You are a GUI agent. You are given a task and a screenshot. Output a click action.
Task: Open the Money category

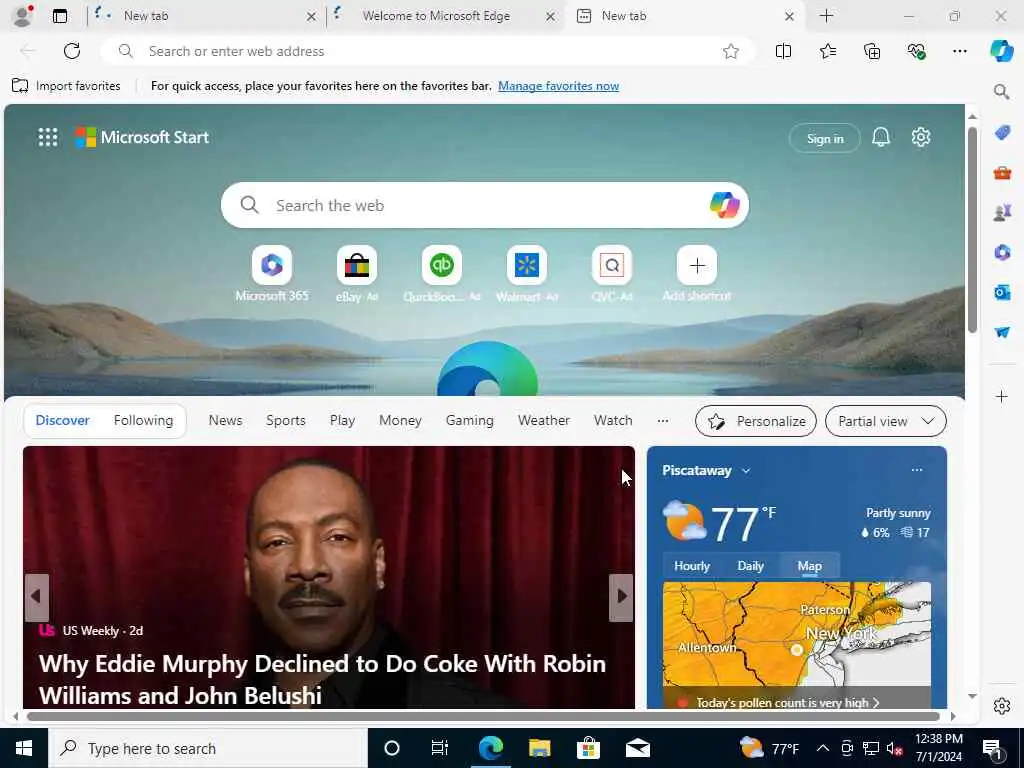point(400,421)
